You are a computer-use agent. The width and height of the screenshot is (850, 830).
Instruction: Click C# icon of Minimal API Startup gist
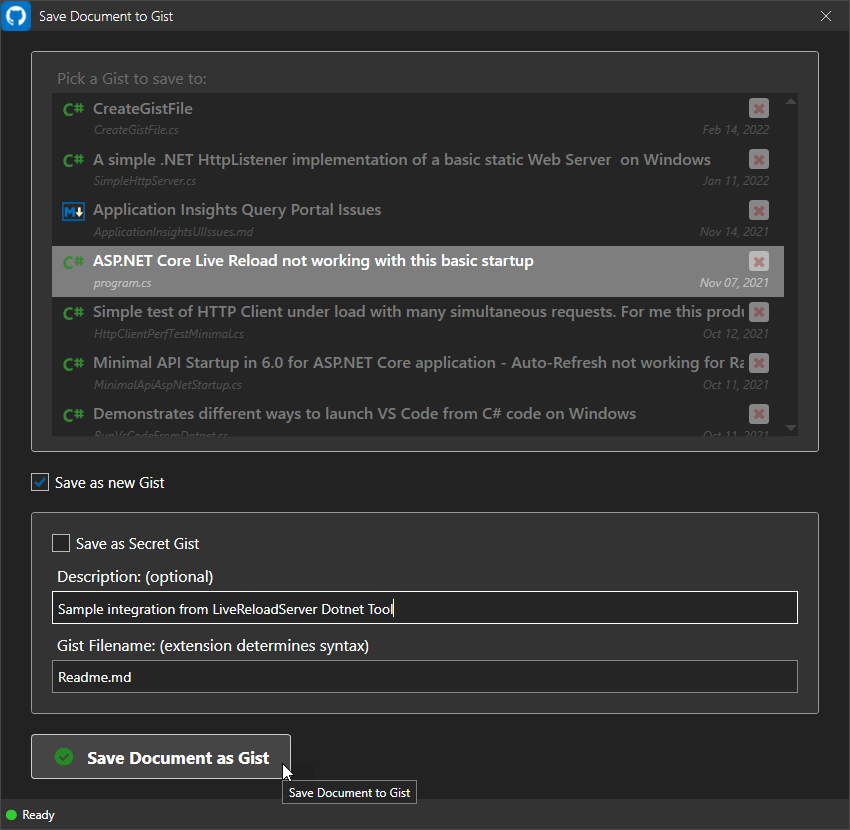73,364
